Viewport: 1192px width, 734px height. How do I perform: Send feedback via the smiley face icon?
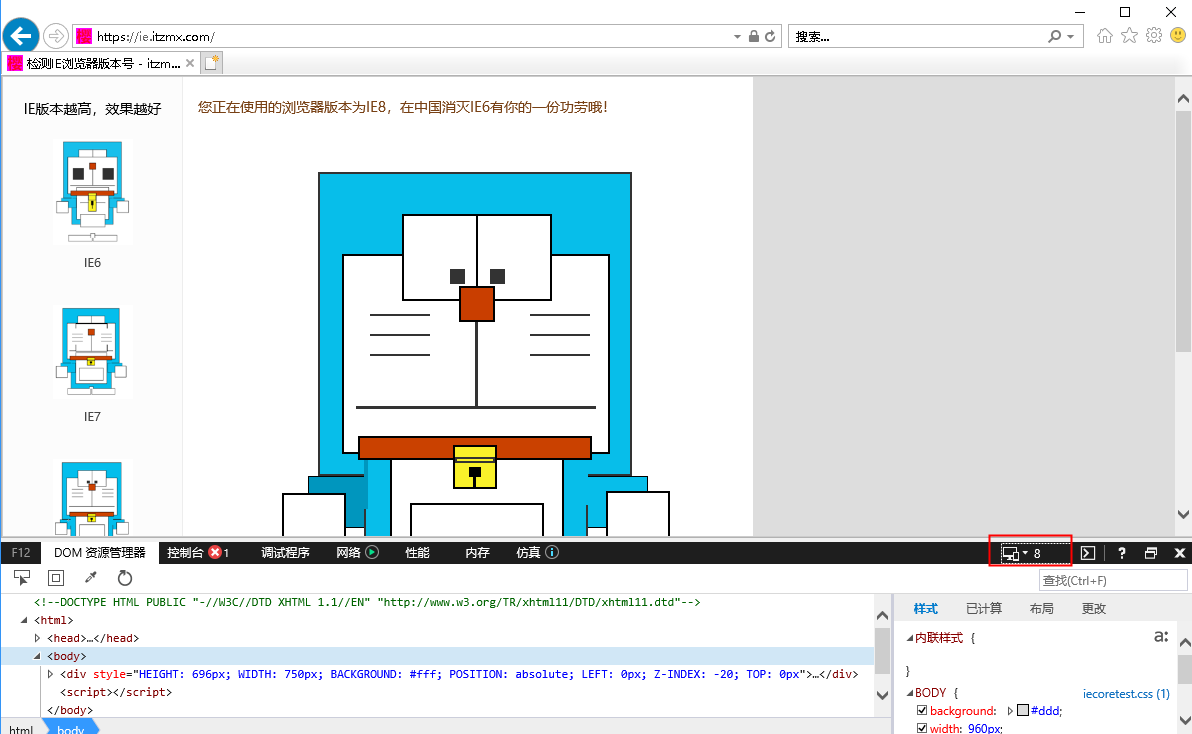pos(1178,36)
